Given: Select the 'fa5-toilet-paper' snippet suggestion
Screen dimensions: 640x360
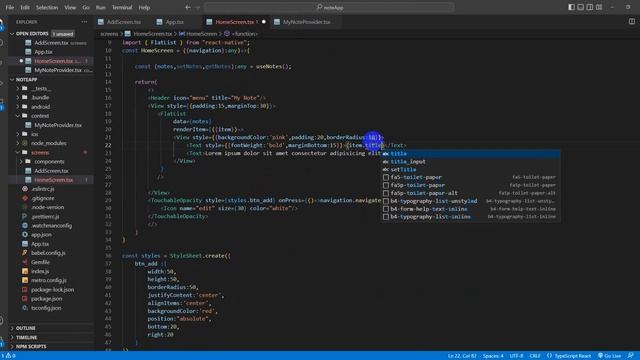Looking at the screenshot, I should click(470, 177).
